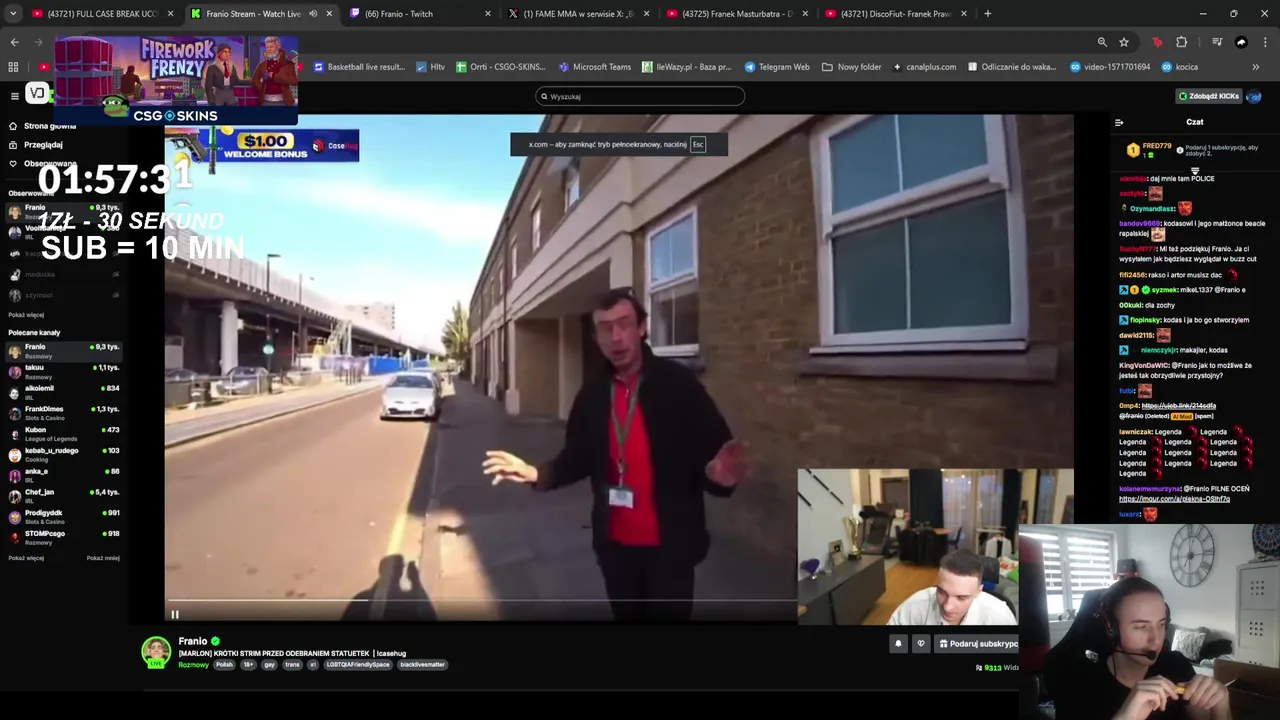Click the notification bell icon under video
Screen dimensions: 1280x720
point(898,644)
